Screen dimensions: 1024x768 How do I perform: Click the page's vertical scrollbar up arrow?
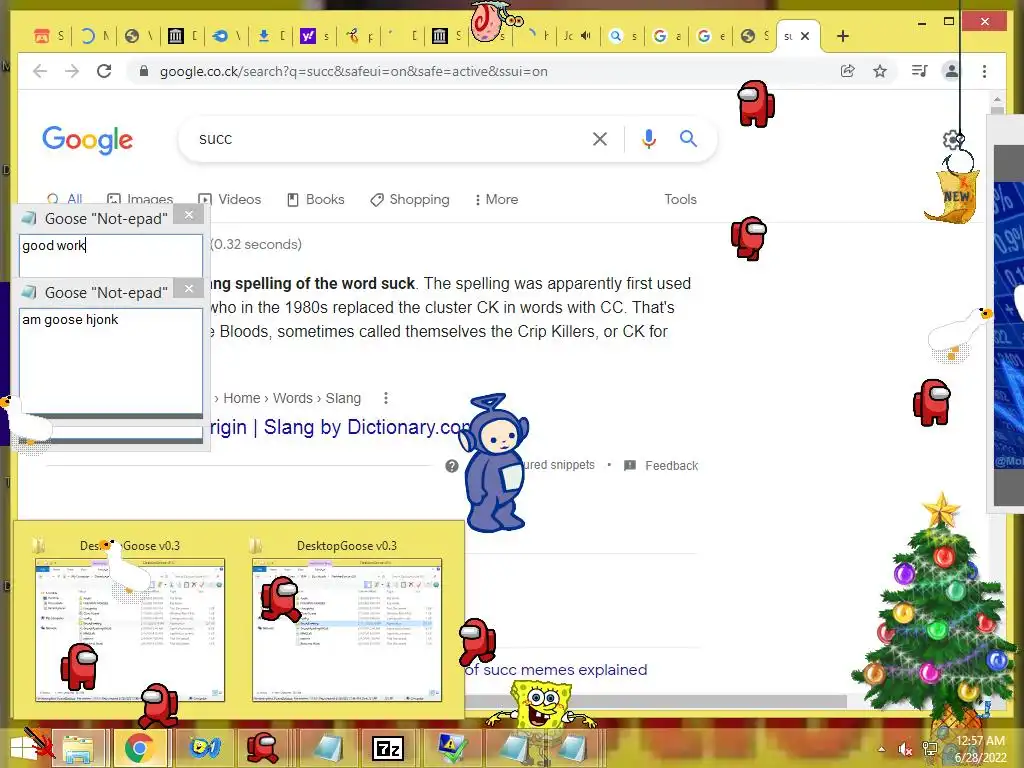coord(997,101)
